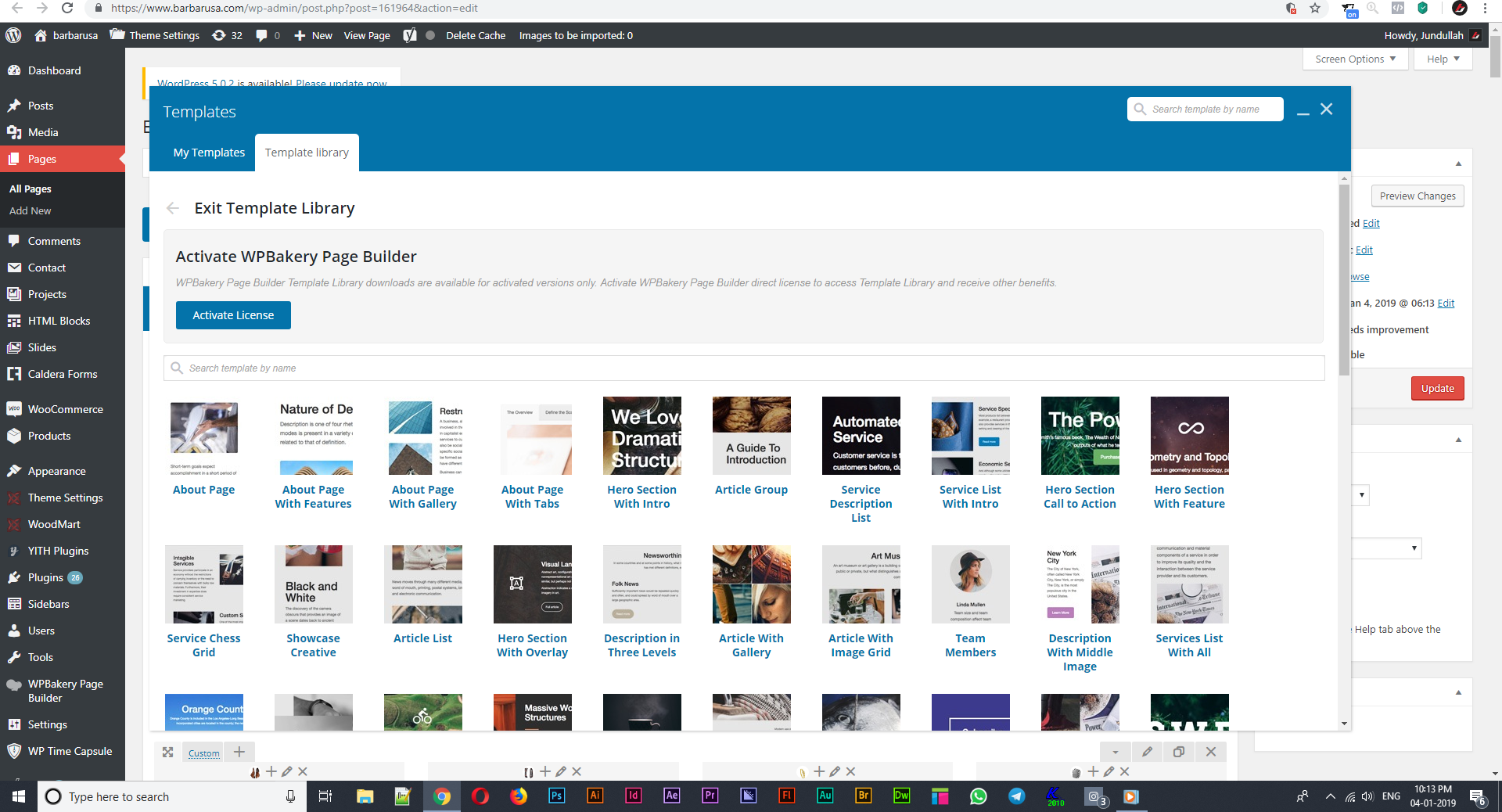Click the Custom row layout link
This screenshot has width=1502, height=812.
[x=204, y=753]
